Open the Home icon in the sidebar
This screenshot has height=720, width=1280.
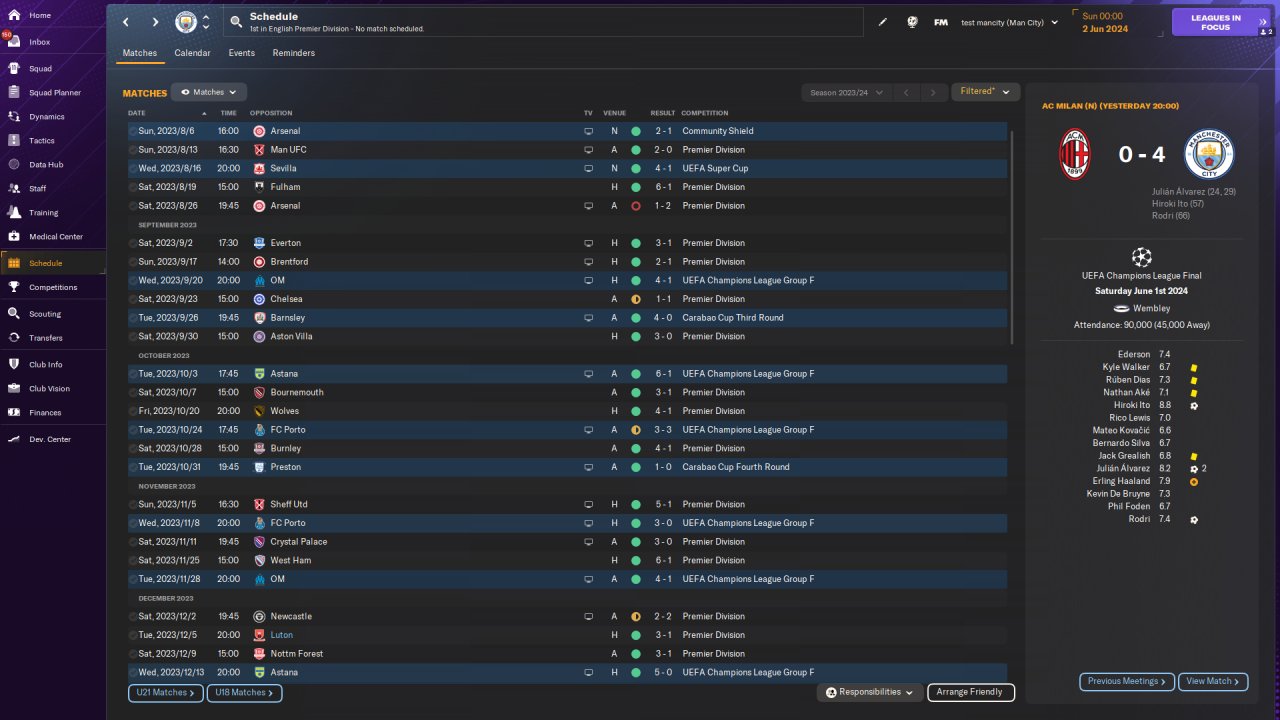tap(14, 15)
